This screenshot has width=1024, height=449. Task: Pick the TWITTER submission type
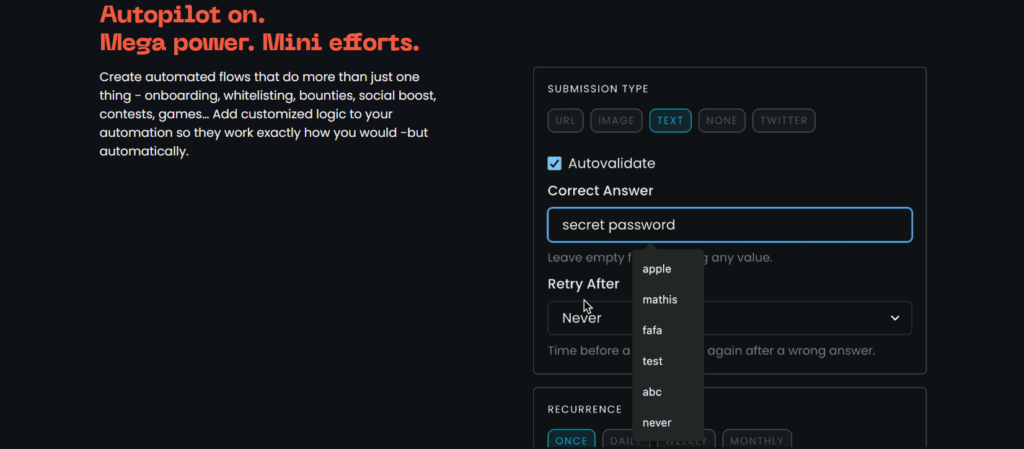(784, 121)
